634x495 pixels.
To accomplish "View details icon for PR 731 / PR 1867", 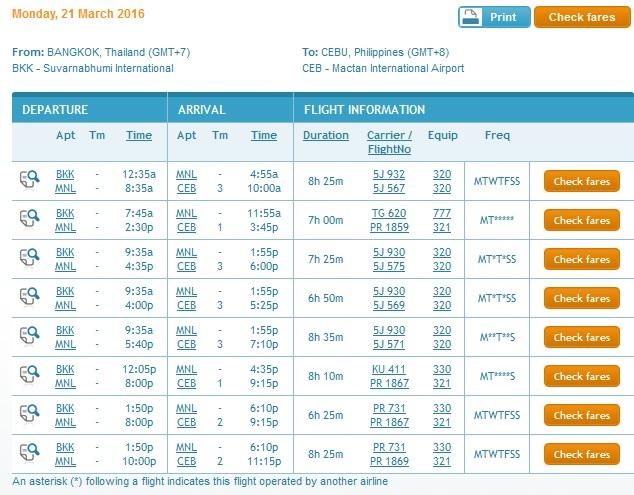I will point(30,414).
